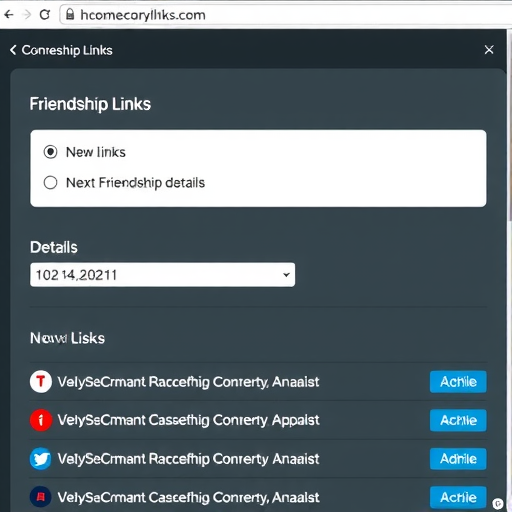Open the Details date dropdown
Viewport: 512px width, 512px height.
[162, 275]
